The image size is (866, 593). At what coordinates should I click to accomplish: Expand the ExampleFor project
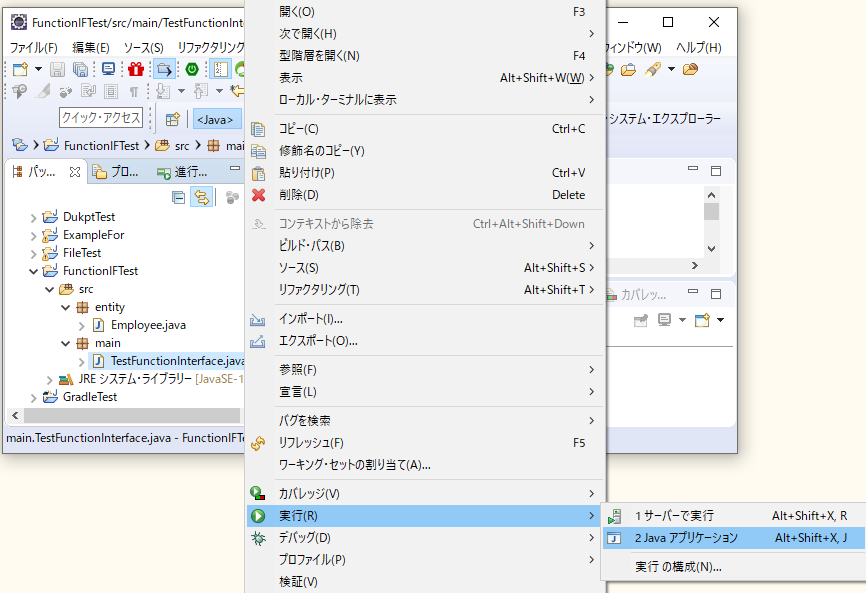(x=33, y=236)
